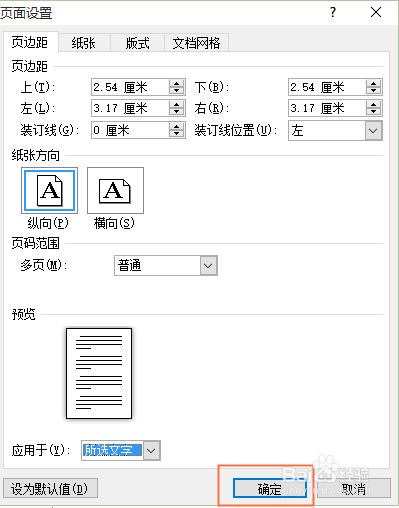Decrease the bottom margin 下(B) value
Screen dimensions: 399x508
point(373,91)
